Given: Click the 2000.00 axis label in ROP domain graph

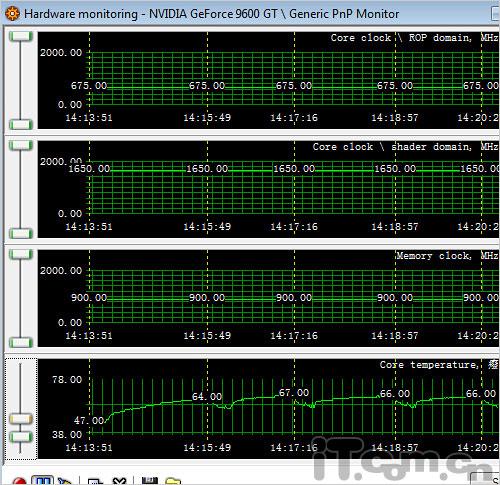Looking at the screenshot, I should (61, 52).
